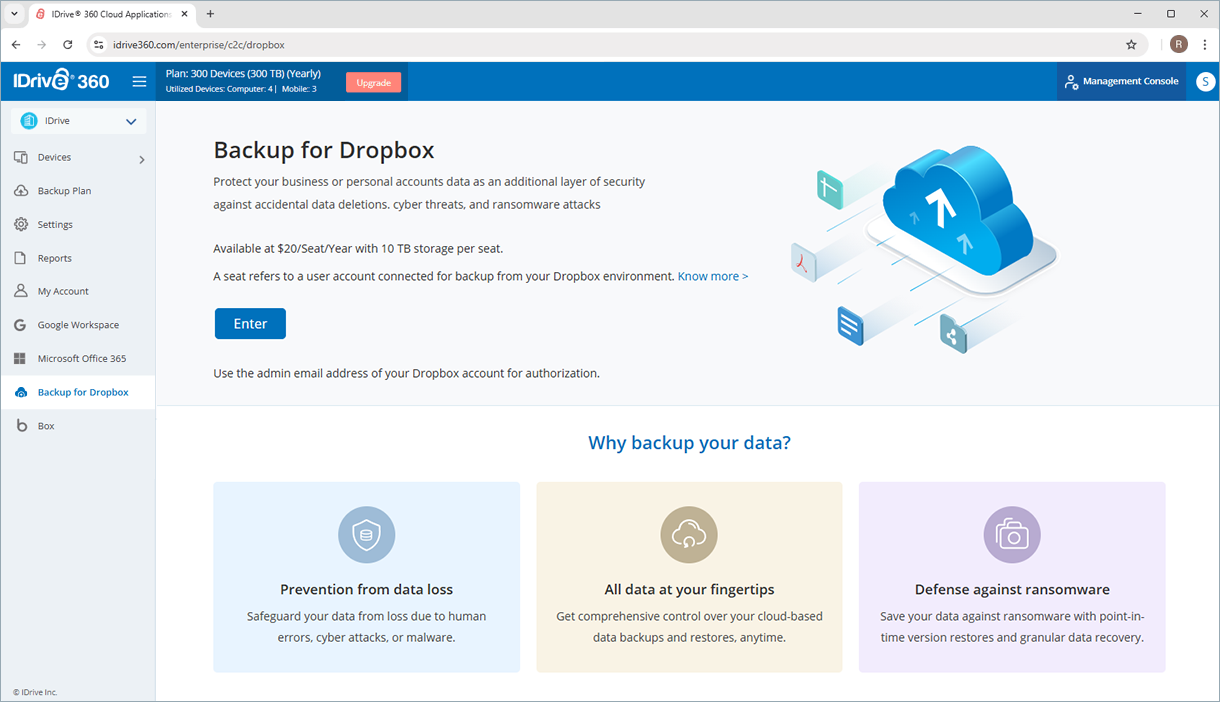1220x702 pixels.
Task: Click the All data at your fingertips card
Action: (x=689, y=577)
